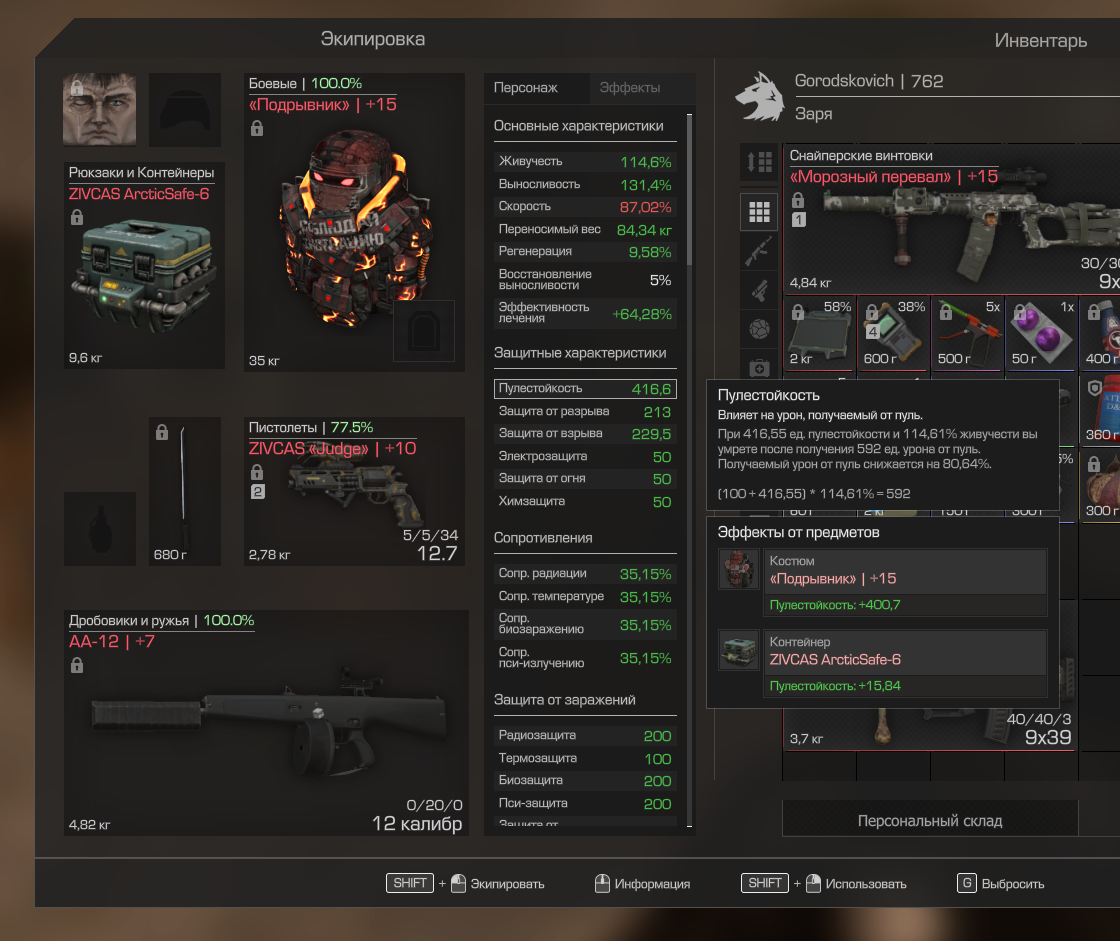This screenshot has width=1120, height=941.
Task: Open Персональный склад
Action: click(930, 820)
